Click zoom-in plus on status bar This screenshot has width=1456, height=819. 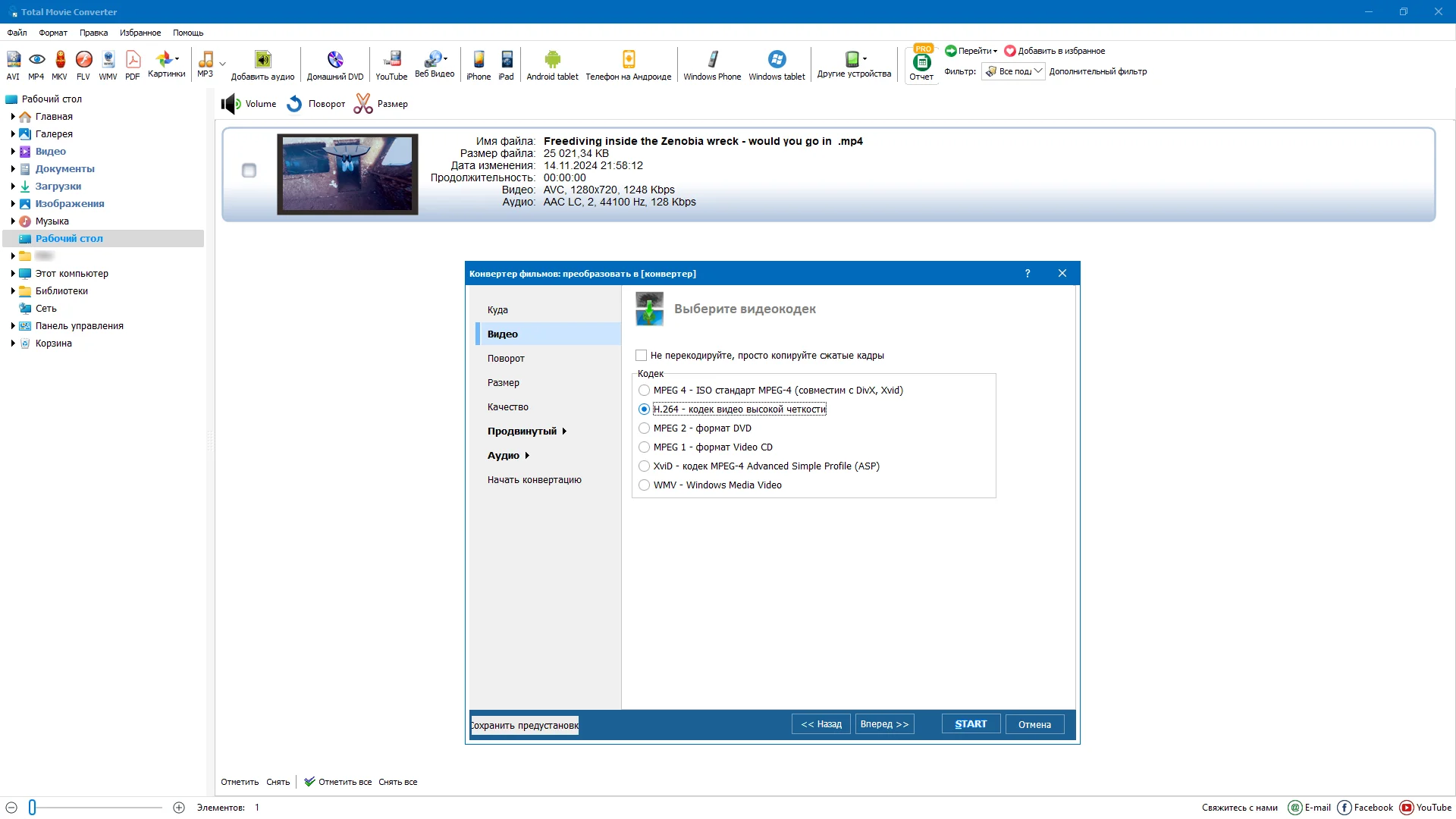[x=179, y=808]
